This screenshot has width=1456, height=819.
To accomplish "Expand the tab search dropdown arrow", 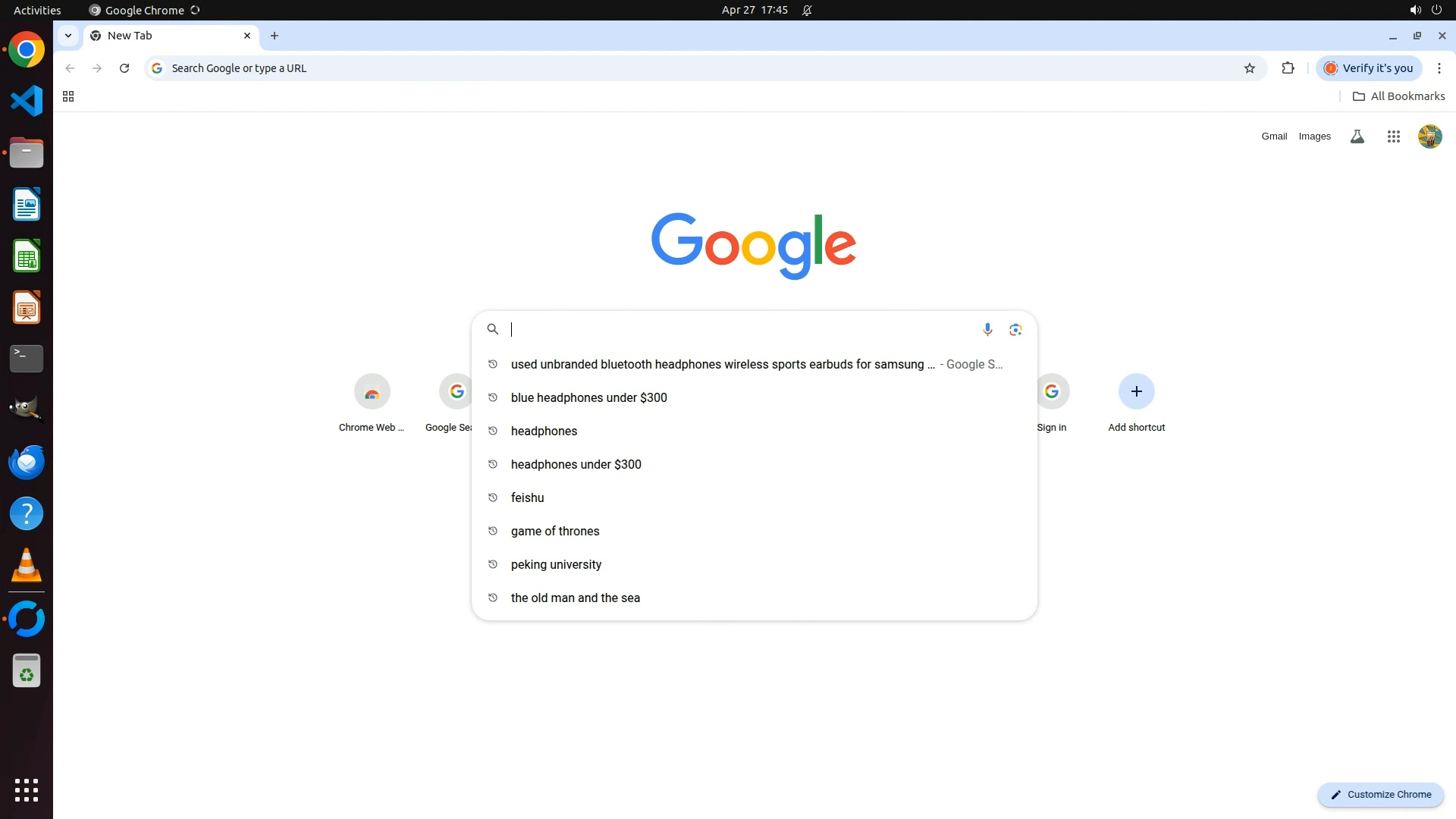I will pyautogui.click(x=68, y=36).
